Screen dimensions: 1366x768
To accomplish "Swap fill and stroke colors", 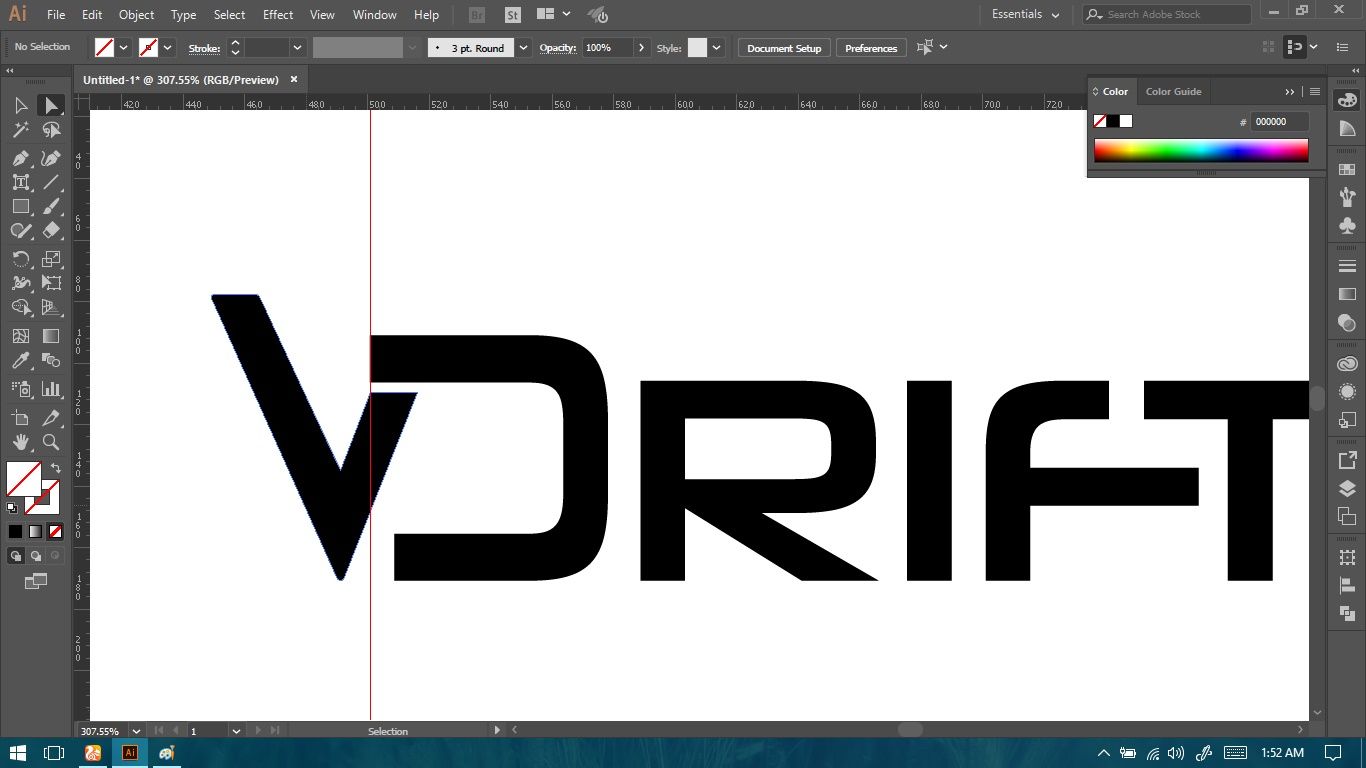I will point(56,468).
